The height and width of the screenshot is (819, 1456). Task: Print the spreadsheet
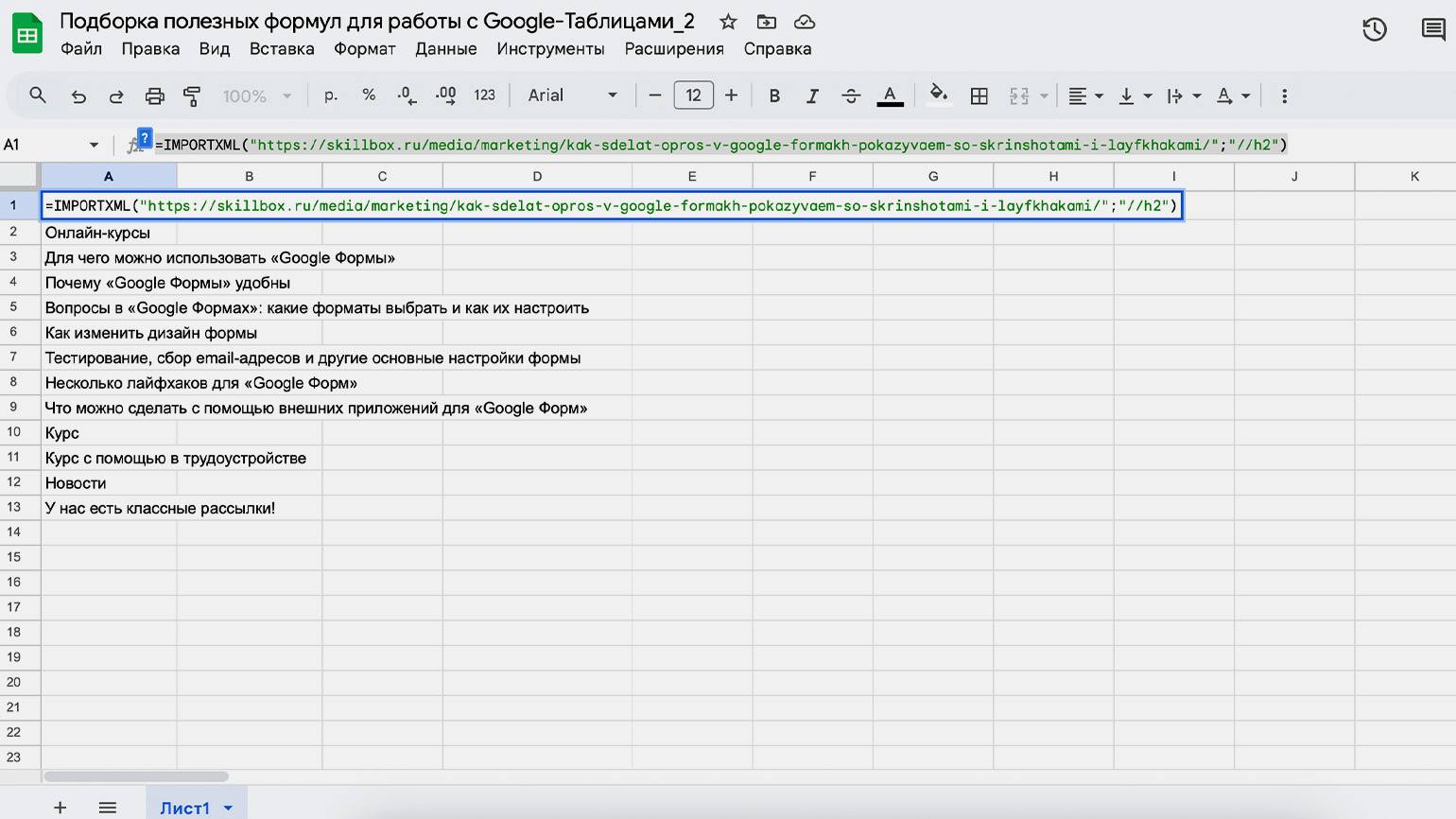click(154, 96)
